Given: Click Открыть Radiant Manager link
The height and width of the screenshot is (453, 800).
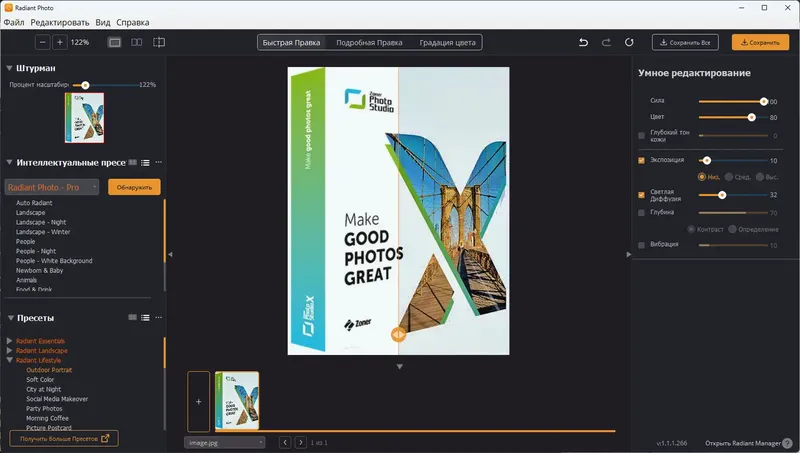Looking at the screenshot, I should coord(743,443).
